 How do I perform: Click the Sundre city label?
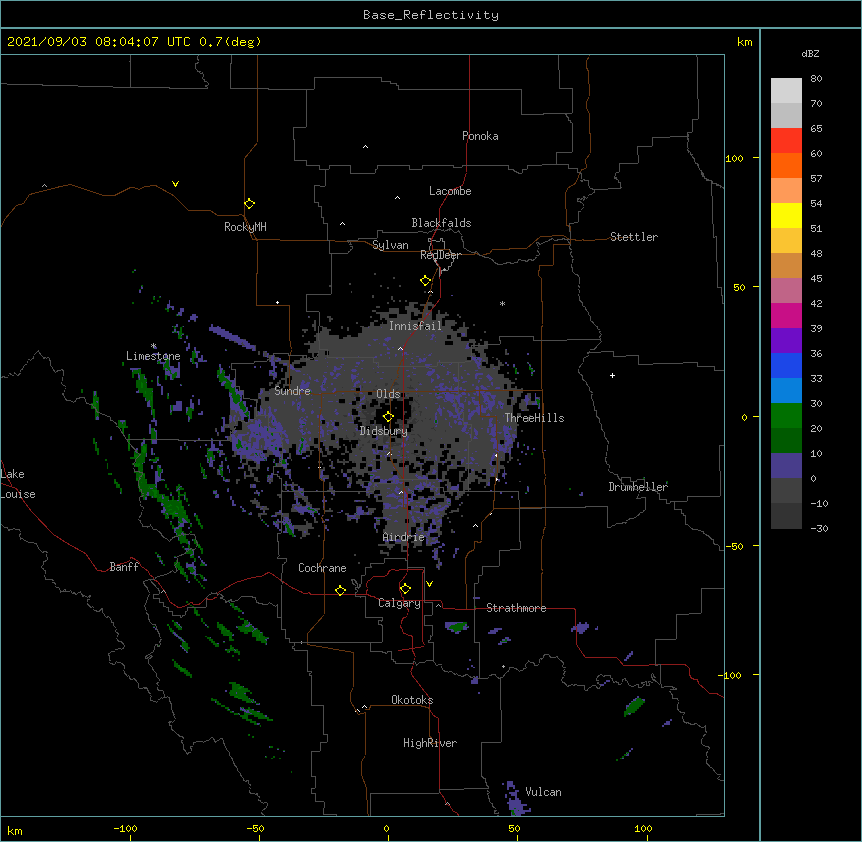292,391
